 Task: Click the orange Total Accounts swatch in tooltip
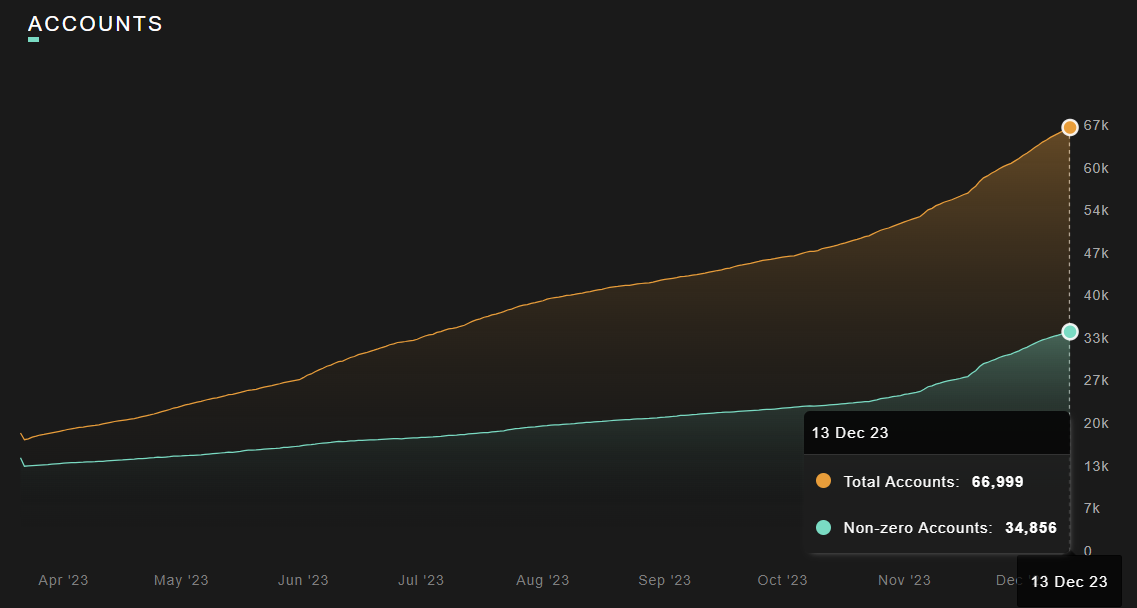pyautogui.click(x=823, y=480)
